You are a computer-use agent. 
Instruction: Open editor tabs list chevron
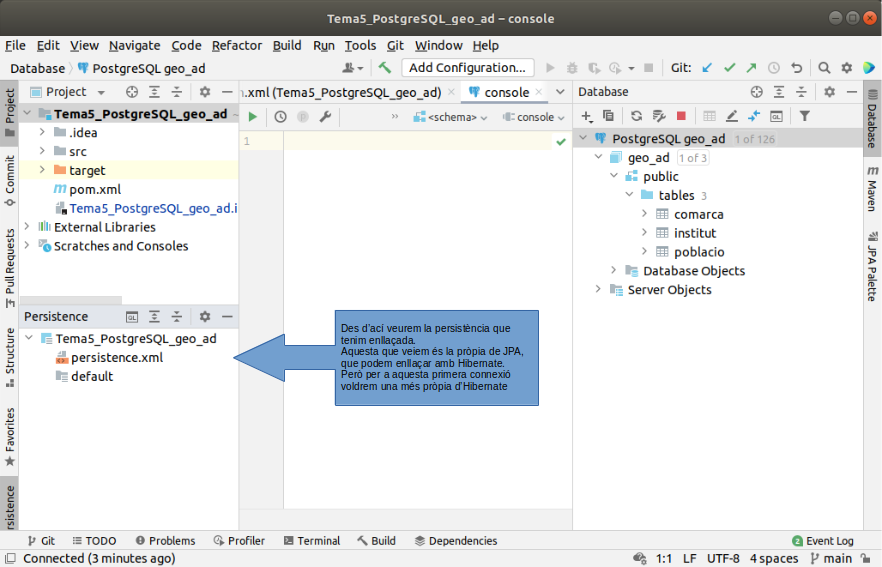pos(560,92)
